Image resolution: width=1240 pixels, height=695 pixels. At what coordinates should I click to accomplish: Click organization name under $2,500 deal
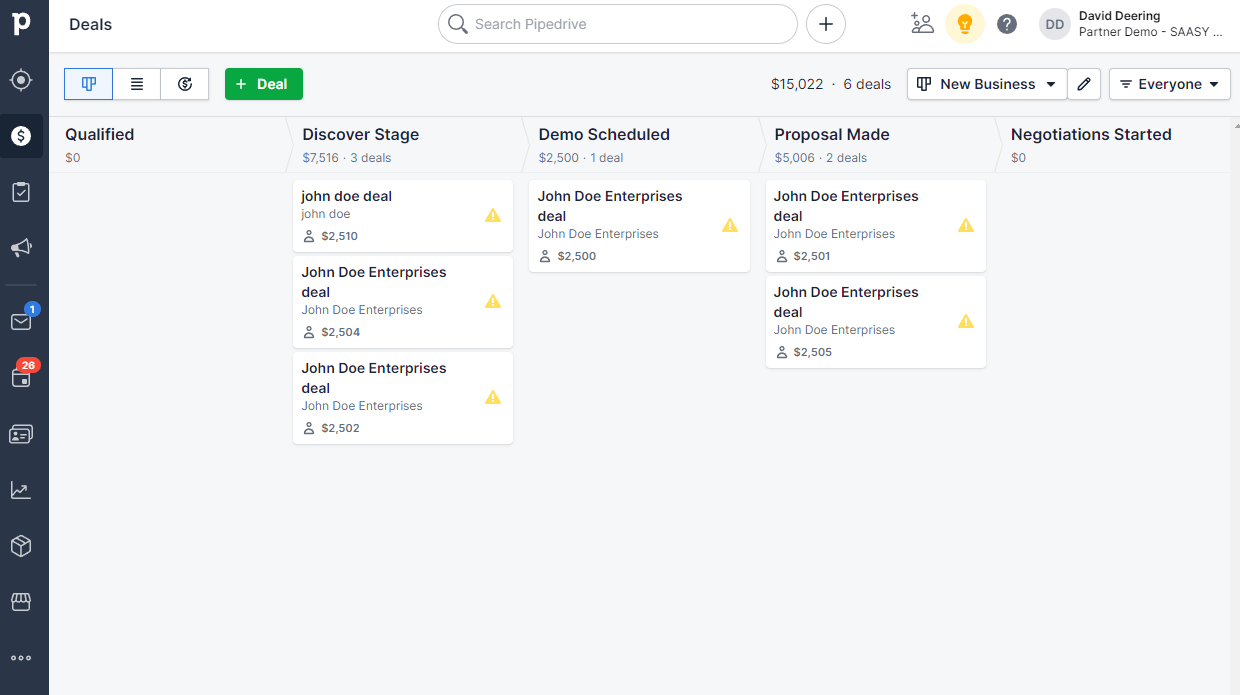pos(598,234)
